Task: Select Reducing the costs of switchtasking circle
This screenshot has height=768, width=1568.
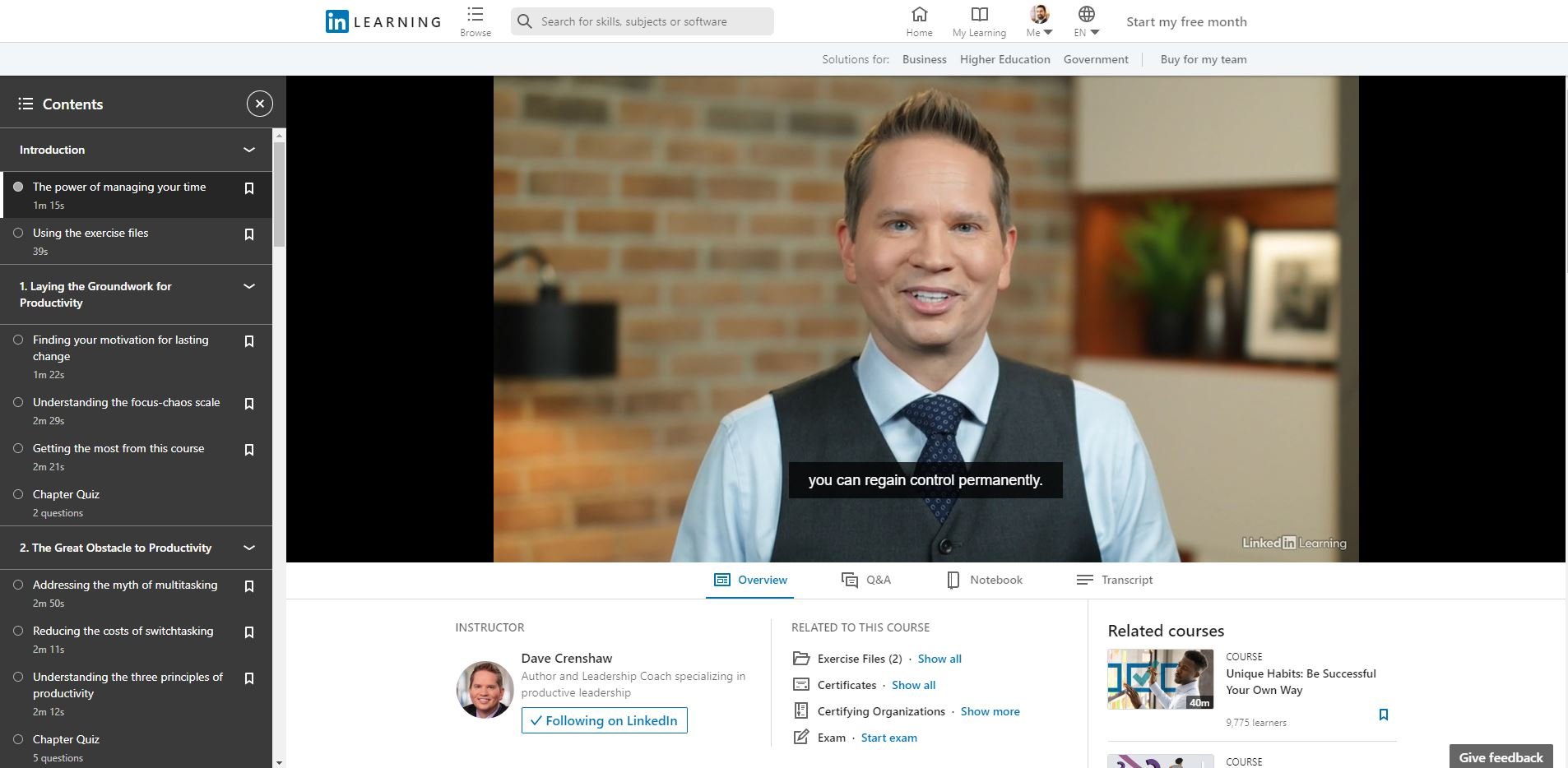Action: (x=18, y=631)
